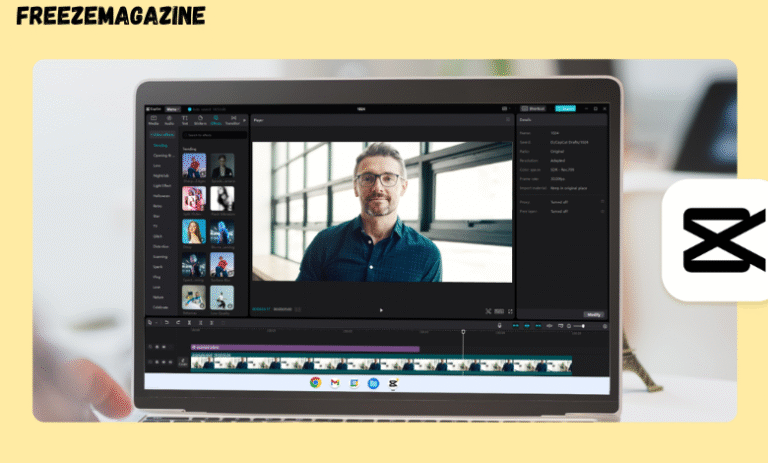Click the teal Export button

tap(565, 109)
